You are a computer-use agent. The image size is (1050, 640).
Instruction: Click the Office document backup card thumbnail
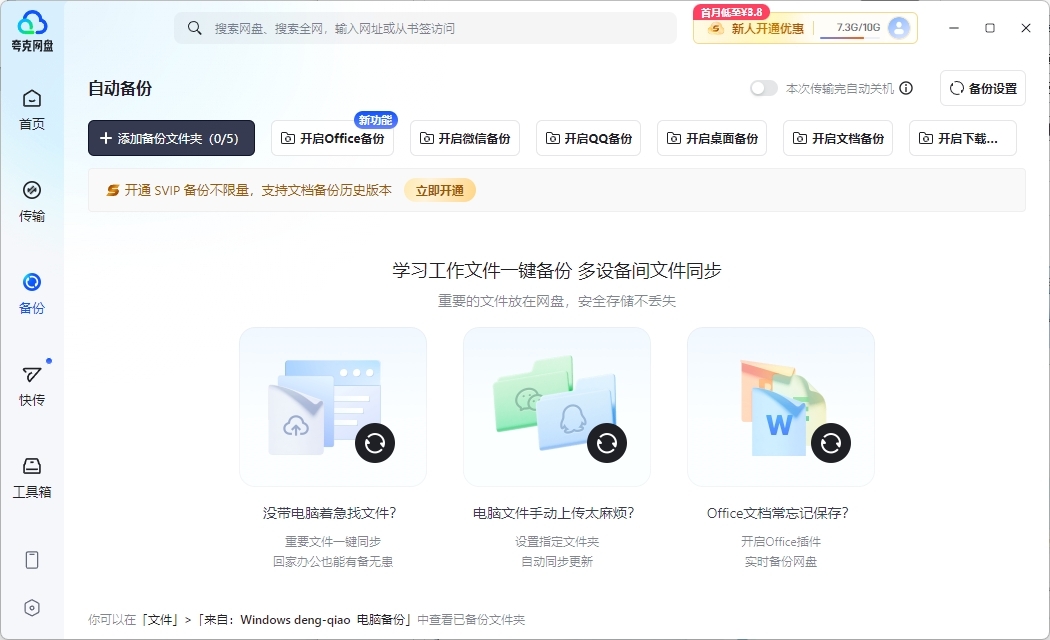[x=780, y=407]
